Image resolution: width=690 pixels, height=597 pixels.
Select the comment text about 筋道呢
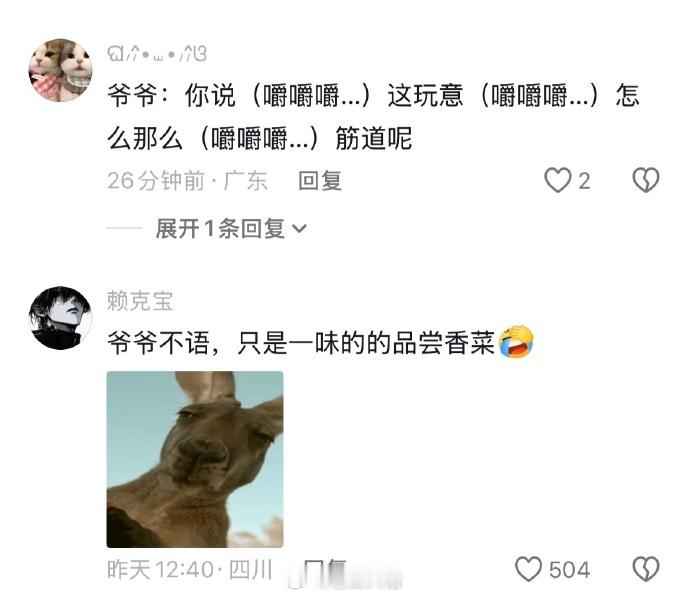point(373,117)
